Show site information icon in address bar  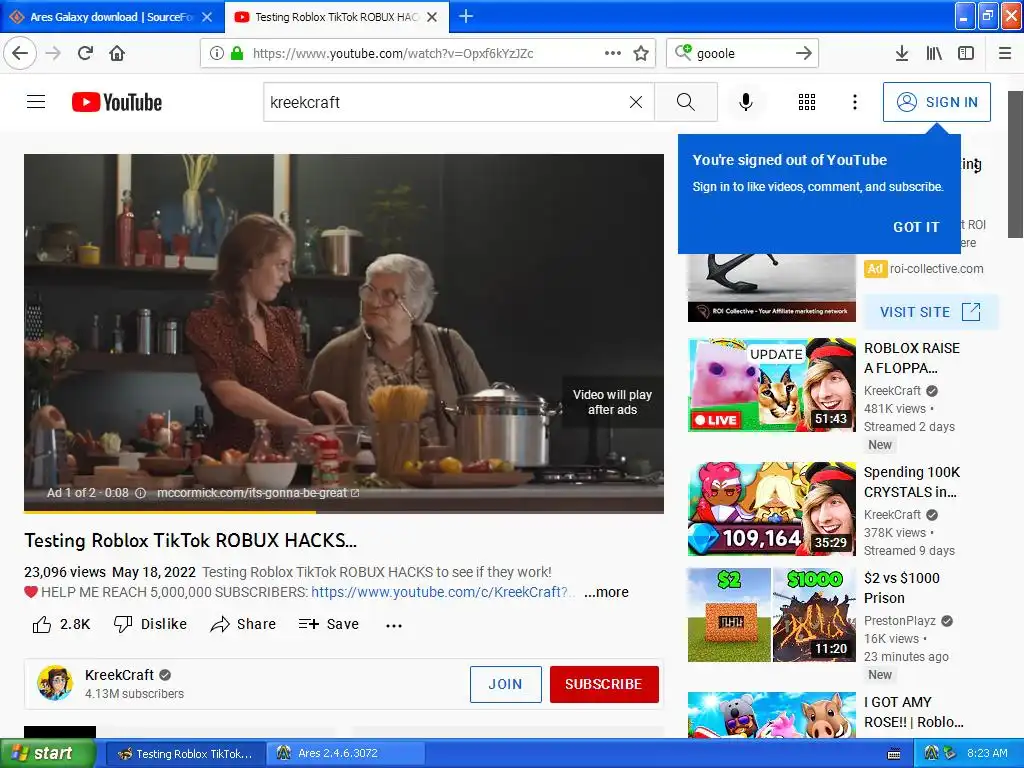click(x=216, y=53)
